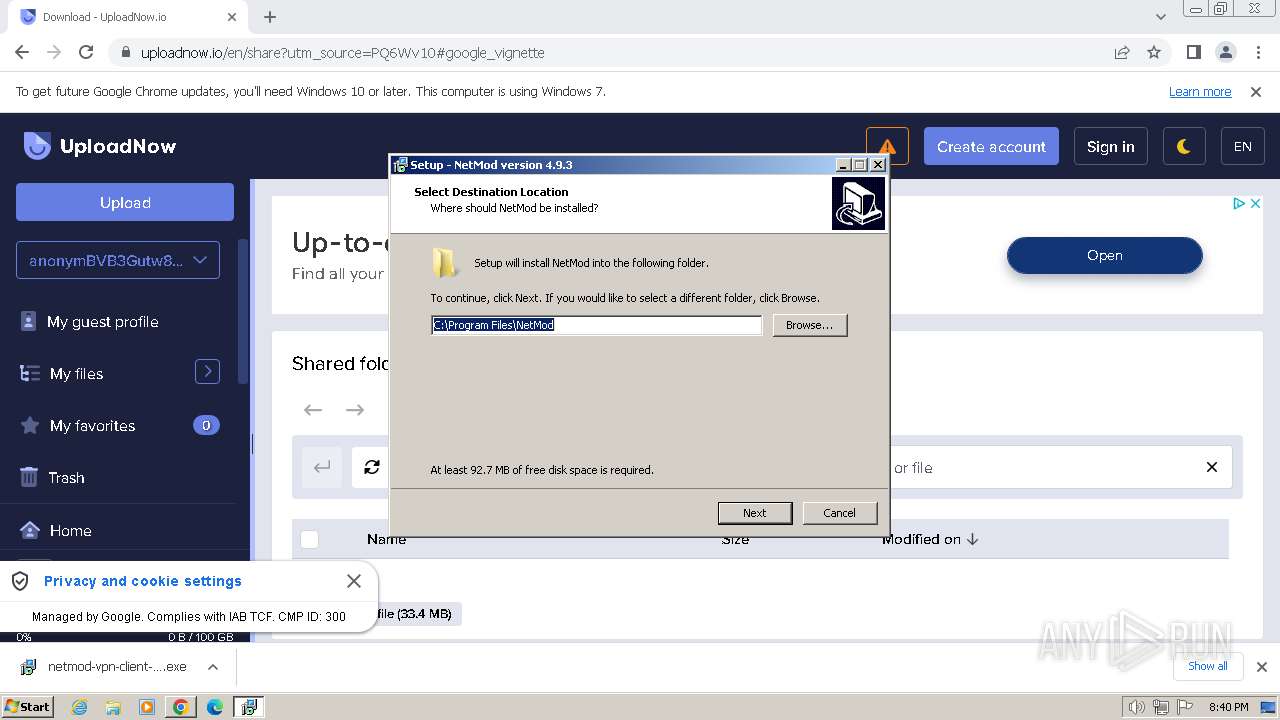
Task: Open the EN language selector
Action: 1243,146
